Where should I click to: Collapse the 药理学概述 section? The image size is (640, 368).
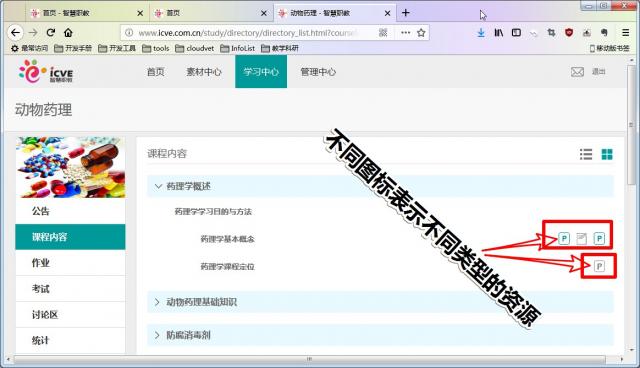[x=158, y=186]
